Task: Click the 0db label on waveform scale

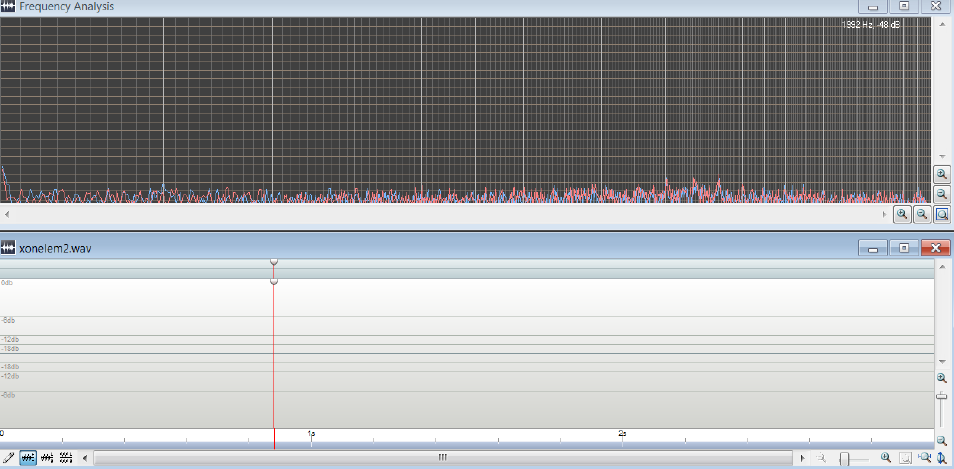Action: click(7, 283)
